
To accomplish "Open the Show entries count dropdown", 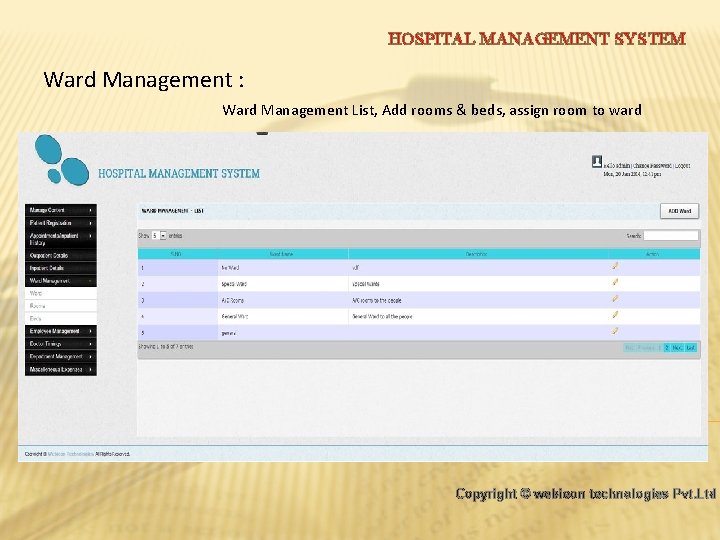I will tap(159, 236).
